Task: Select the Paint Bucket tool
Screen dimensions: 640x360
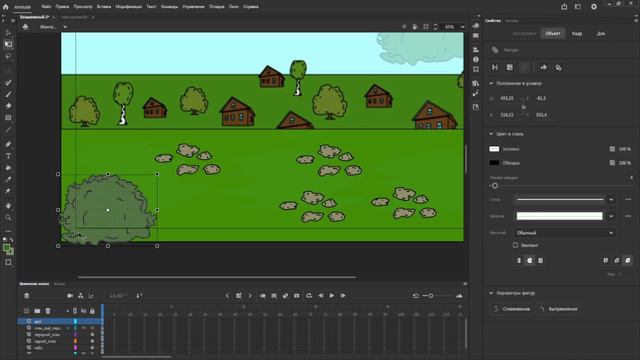Action: pyautogui.click(x=8, y=168)
